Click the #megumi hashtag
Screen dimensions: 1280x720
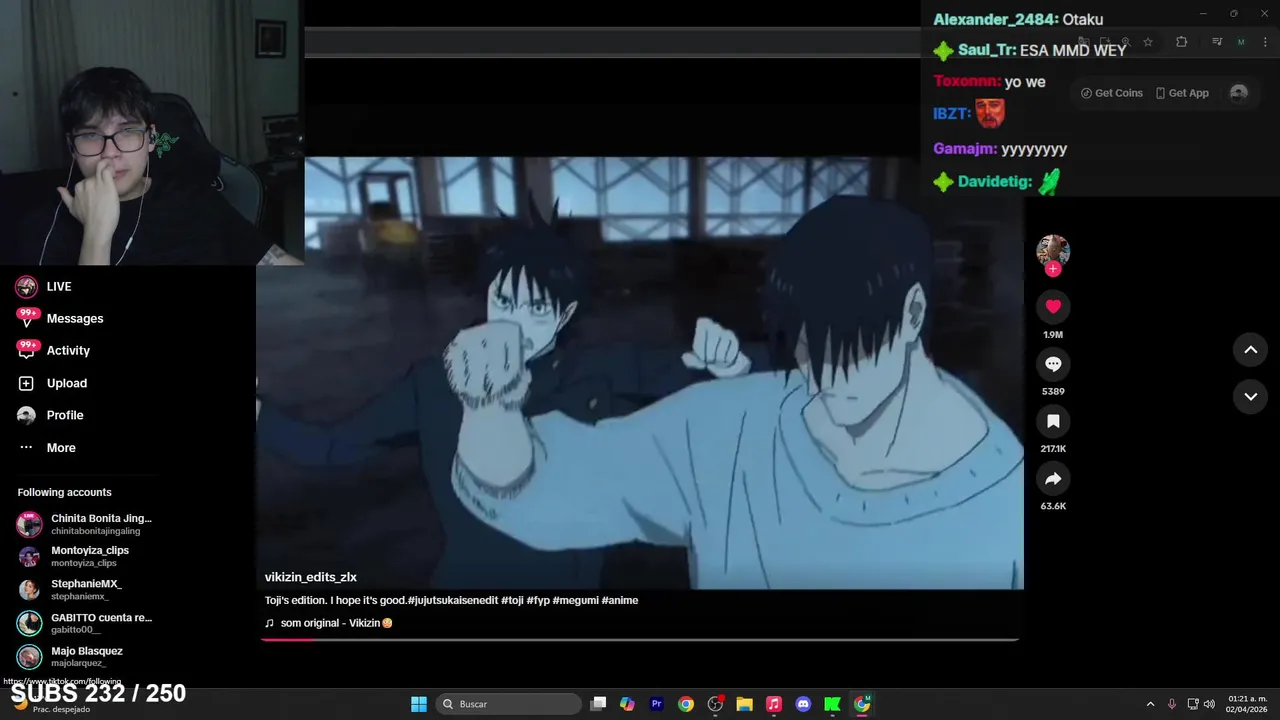[575, 600]
